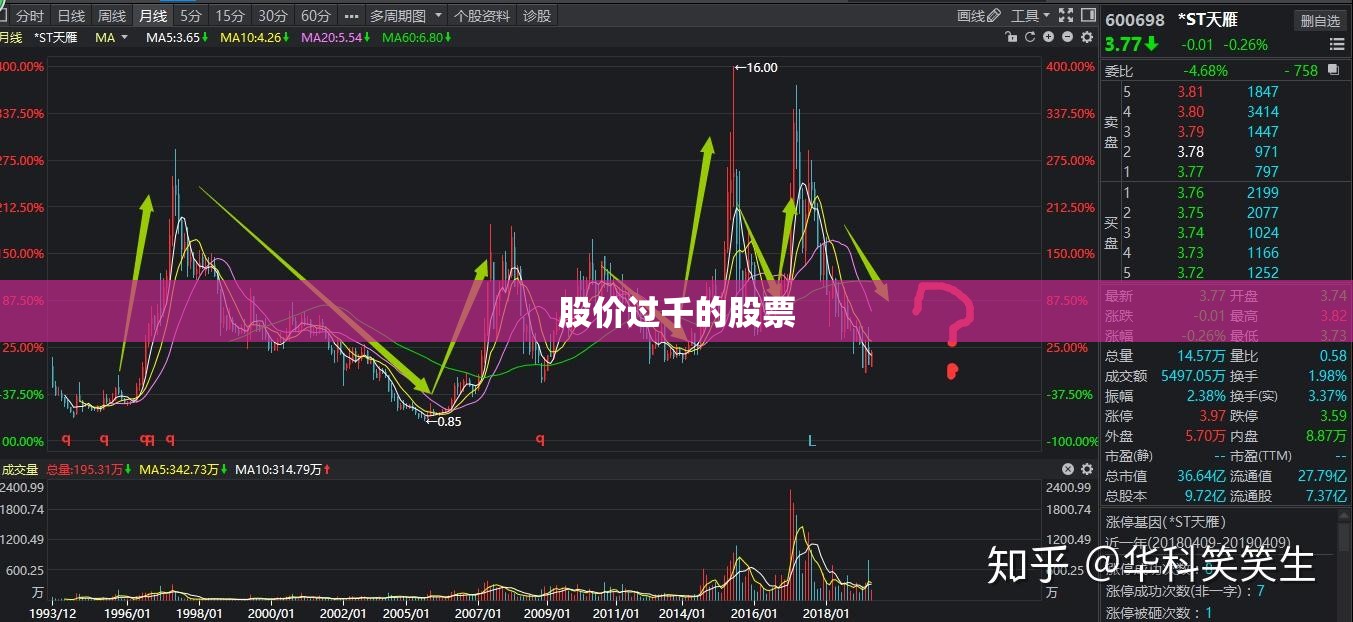Select sell level 4 price 3.80

click(1190, 112)
